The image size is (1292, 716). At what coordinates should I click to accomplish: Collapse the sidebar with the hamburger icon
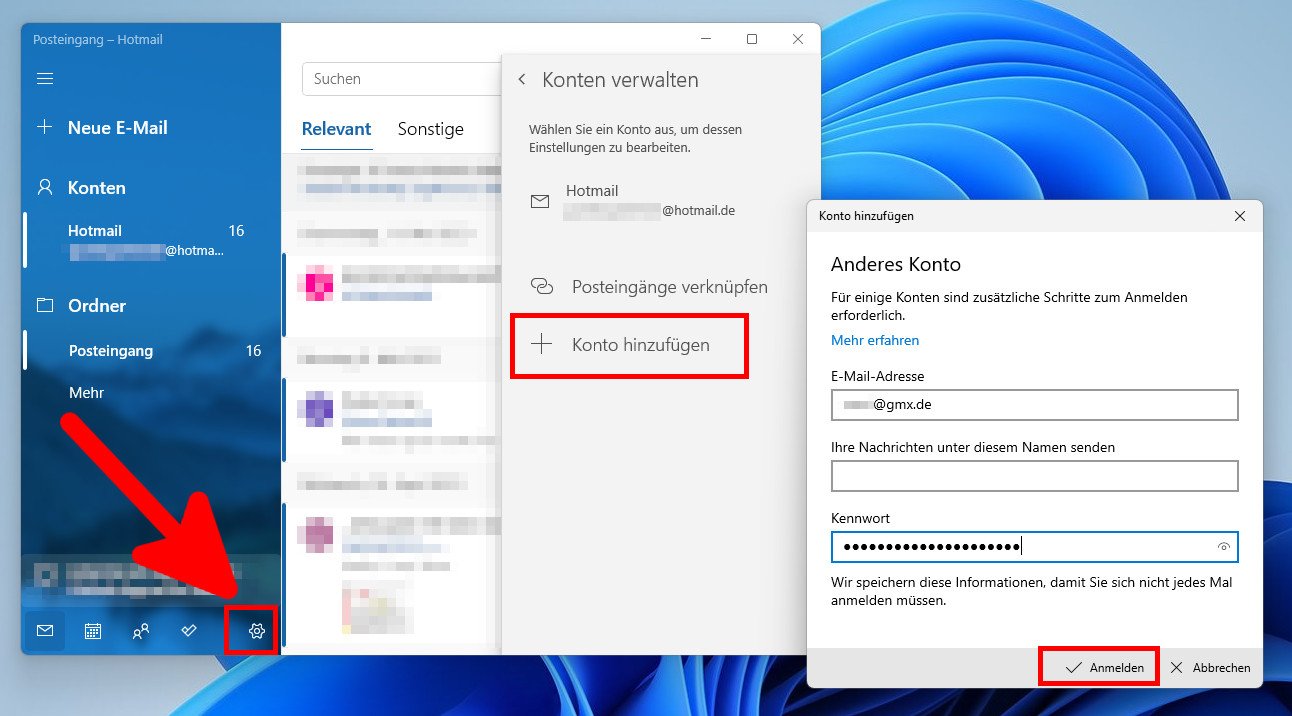tap(44, 79)
